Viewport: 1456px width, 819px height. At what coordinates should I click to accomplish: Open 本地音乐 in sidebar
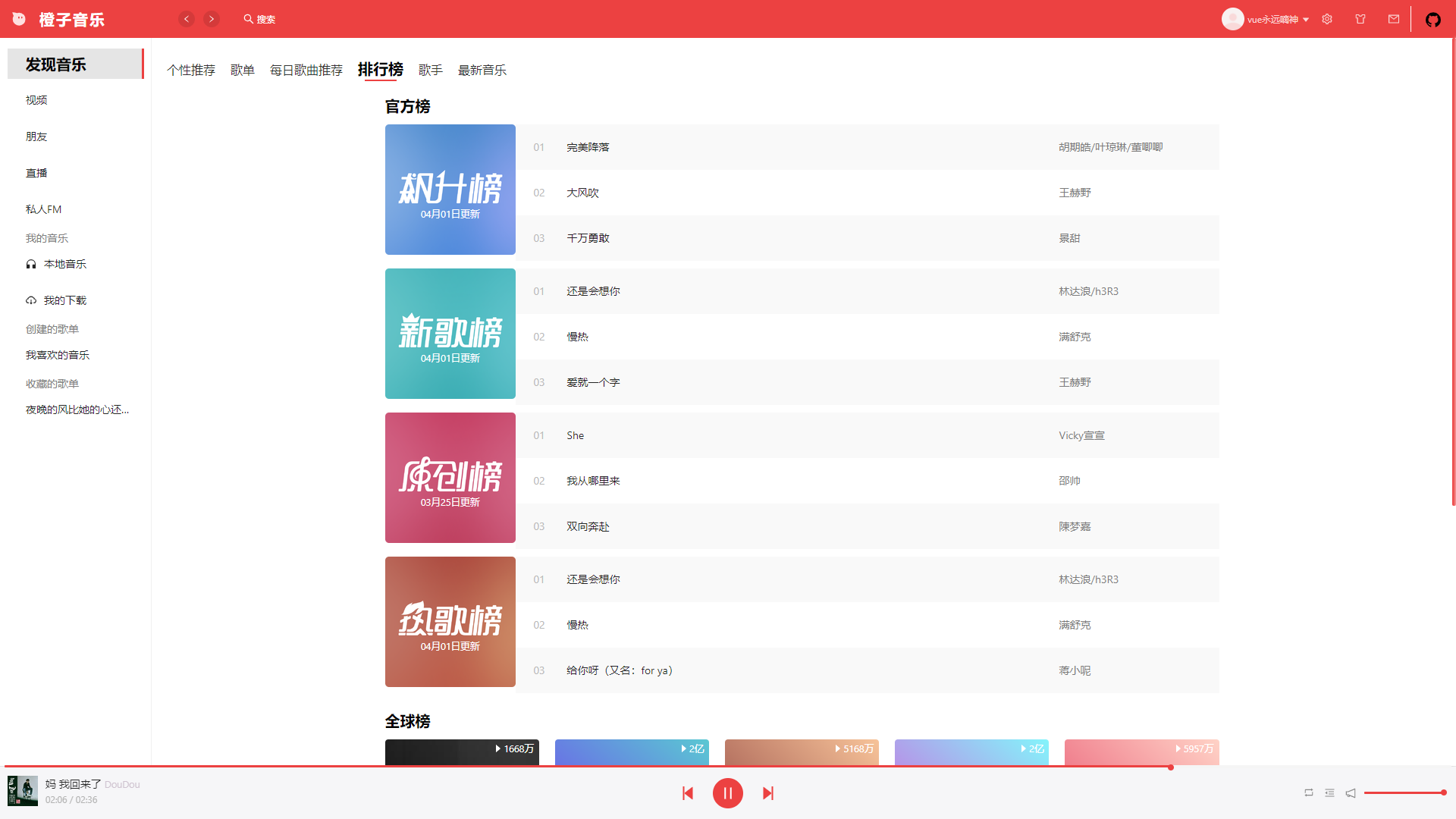point(64,264)
